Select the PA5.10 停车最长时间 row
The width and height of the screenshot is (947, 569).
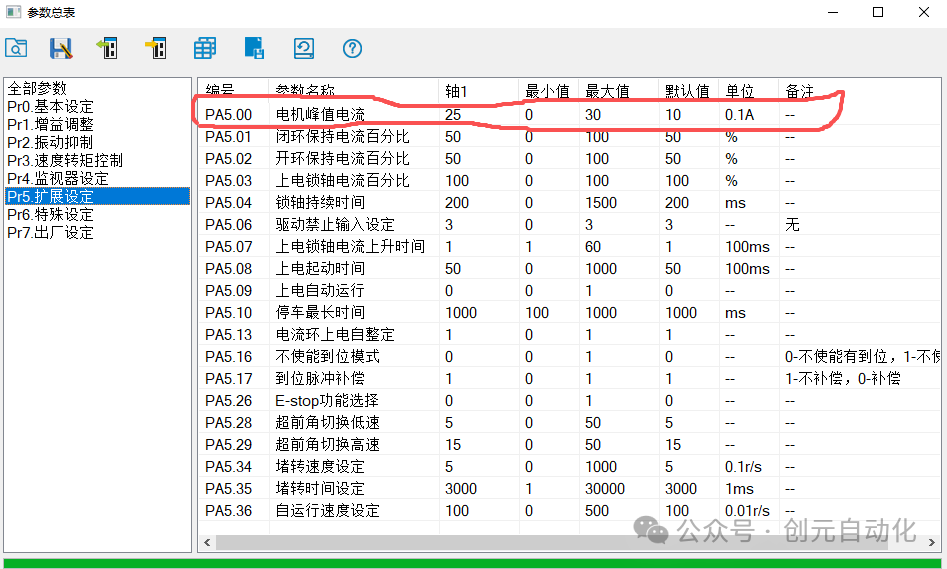point(570,313)
